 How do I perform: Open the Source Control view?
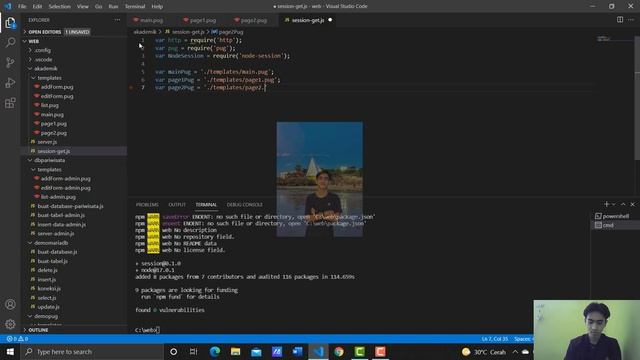pos(10,62)
